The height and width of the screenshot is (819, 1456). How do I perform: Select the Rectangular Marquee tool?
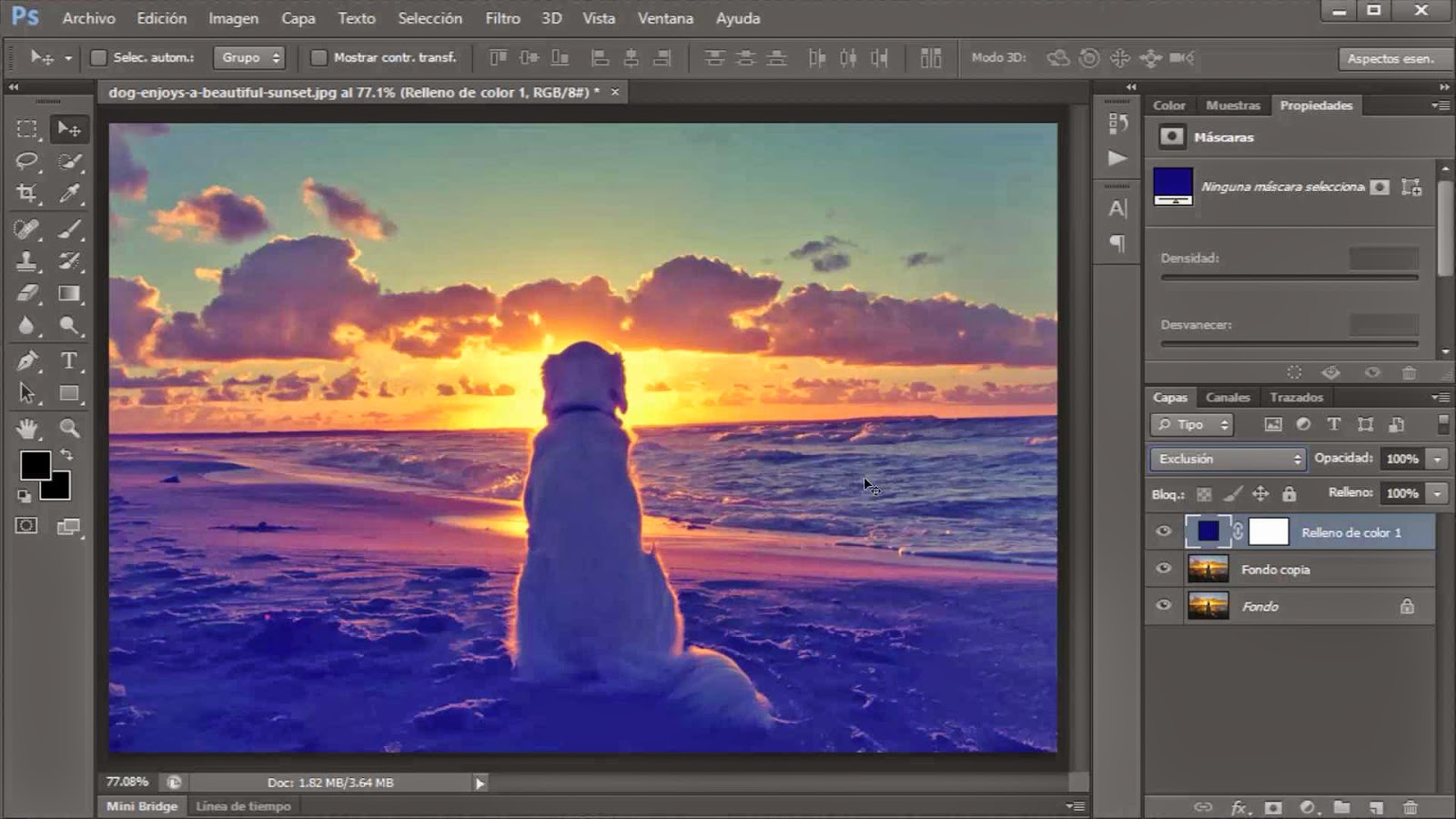[x=27, y=129]
